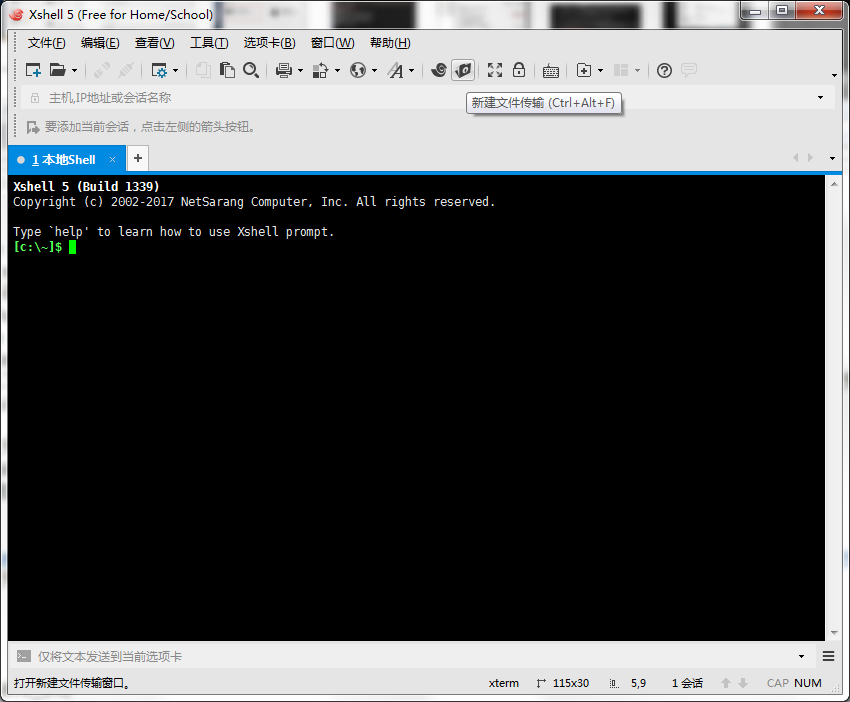Click the grayed Disconnect plug icon
The image size is (850, 702).
[126, 70]
